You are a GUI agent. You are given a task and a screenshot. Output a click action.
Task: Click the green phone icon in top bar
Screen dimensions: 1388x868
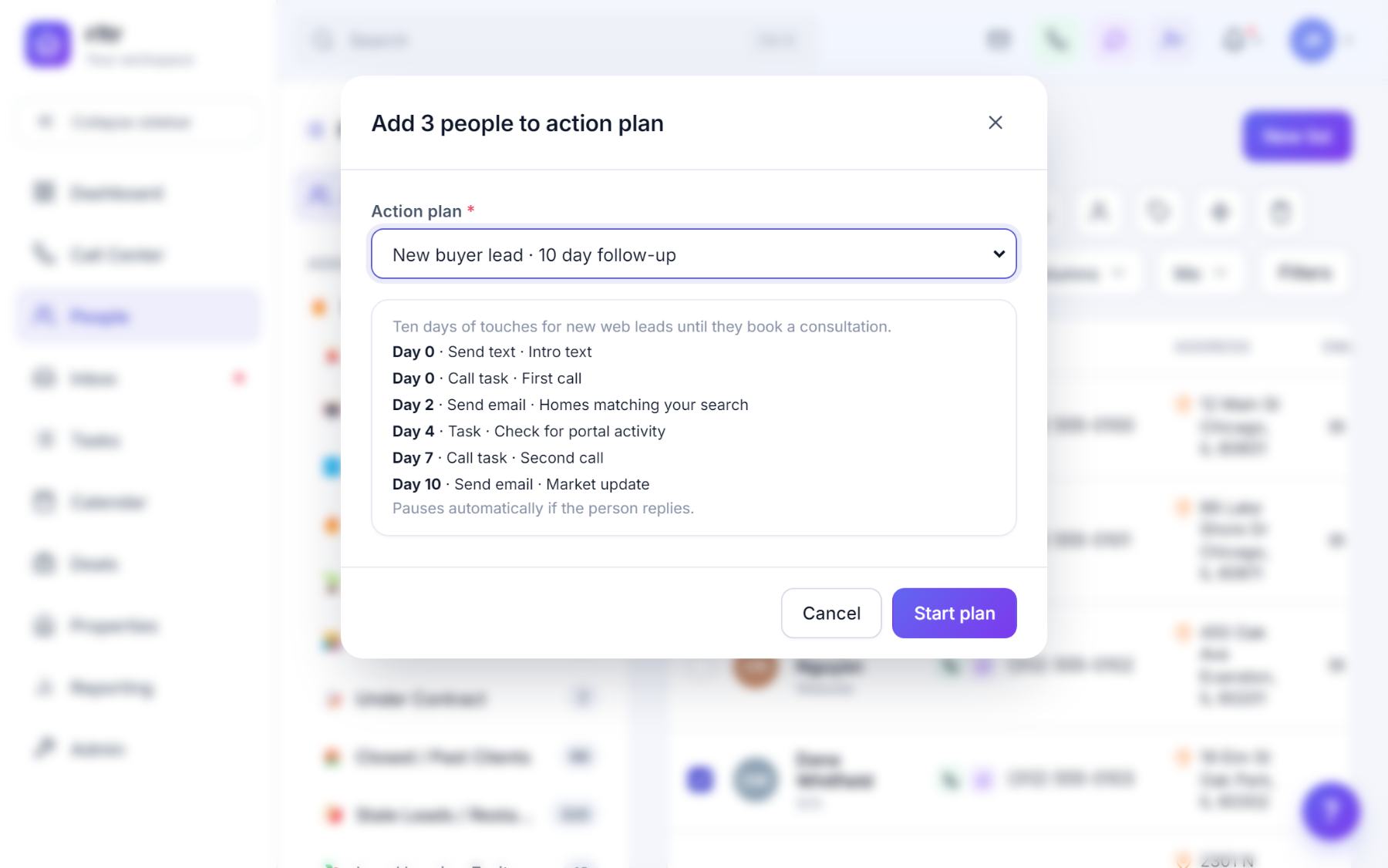pos(1056,39)
